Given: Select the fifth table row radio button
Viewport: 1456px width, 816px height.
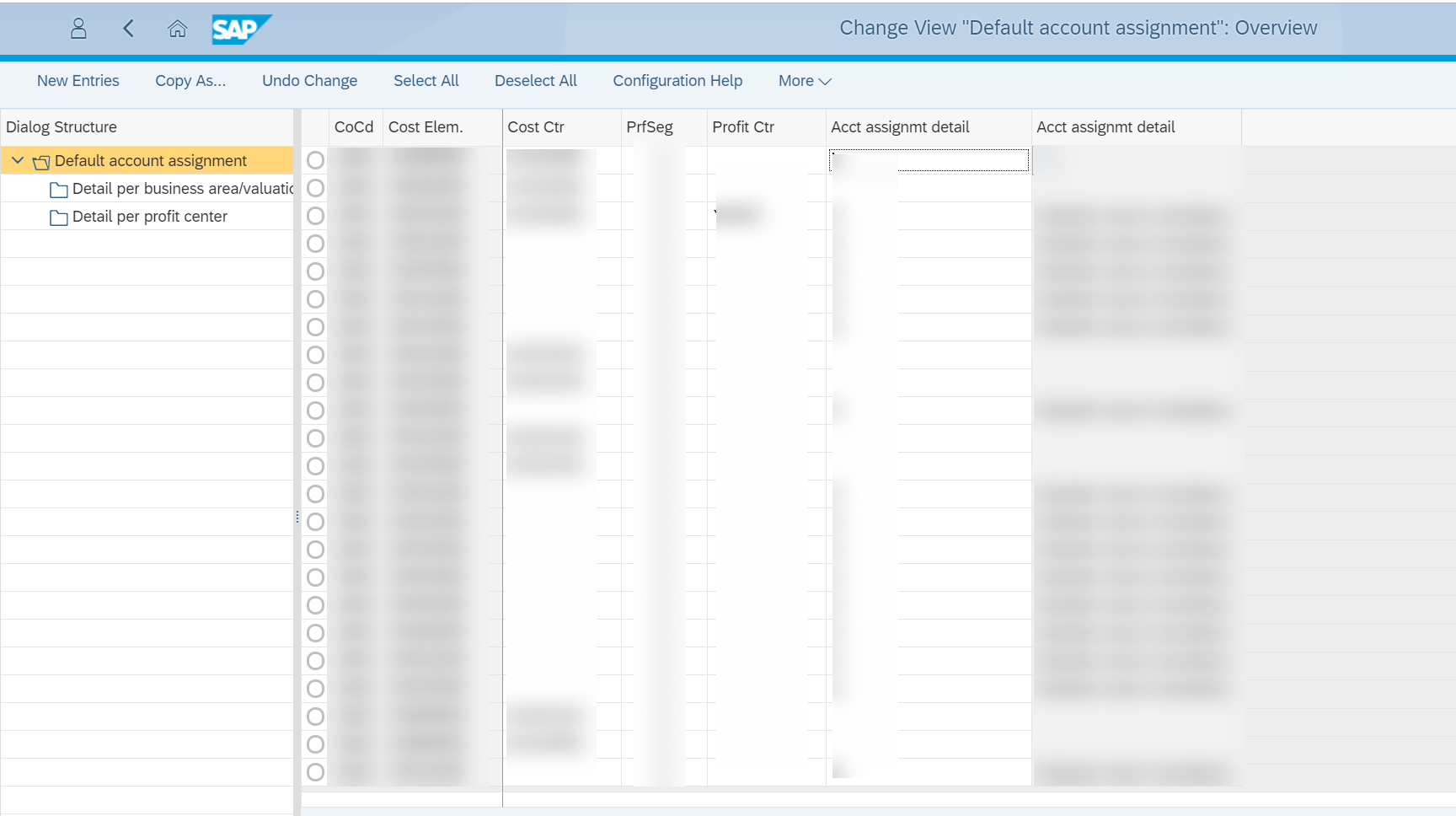Looking at the screenshot, I should coord(315,271).
